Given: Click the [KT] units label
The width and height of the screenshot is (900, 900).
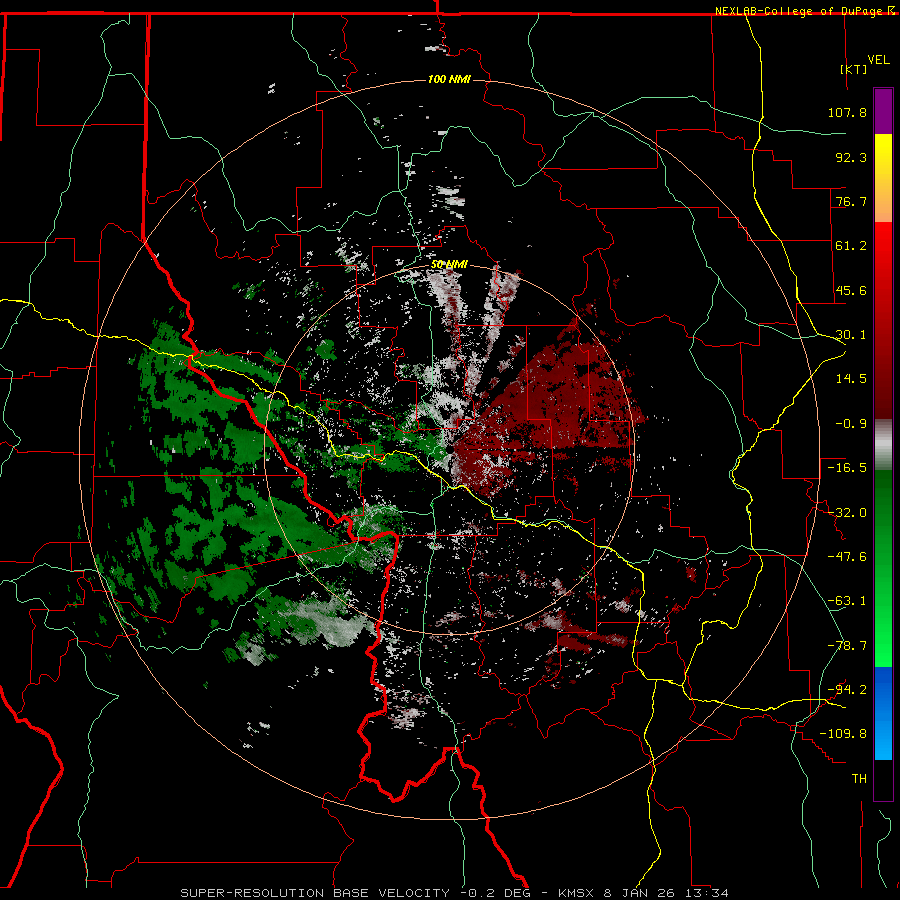Looking at the screenshot, I should [854, 69].
